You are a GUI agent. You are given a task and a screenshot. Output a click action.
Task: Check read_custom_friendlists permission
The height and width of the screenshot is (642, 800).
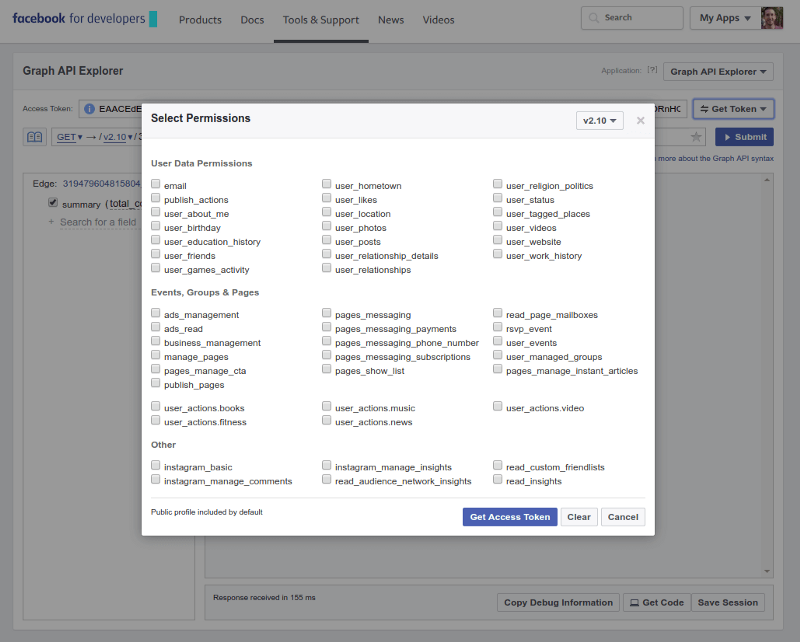tap(497, 465)
